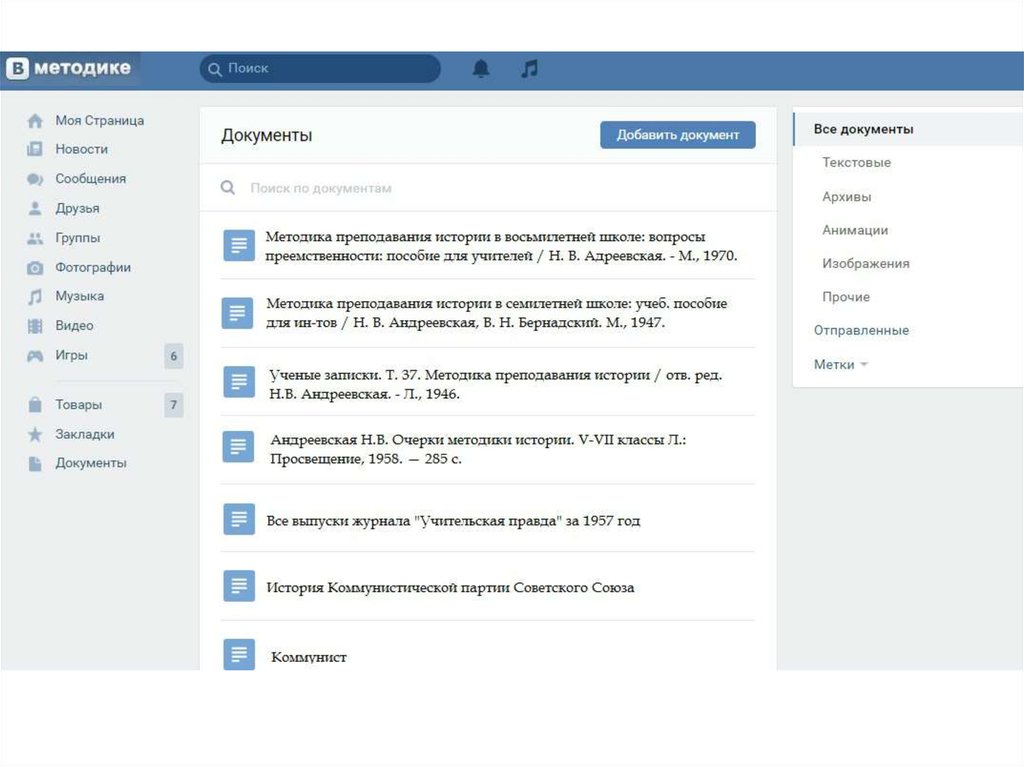Viewport: 1024px width, 767px height.
Task: Open Закладки in sidebar
Action: point(85,434)
